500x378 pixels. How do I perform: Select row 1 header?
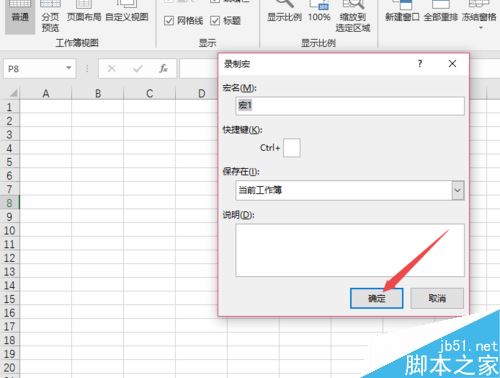tap(10, 107)
